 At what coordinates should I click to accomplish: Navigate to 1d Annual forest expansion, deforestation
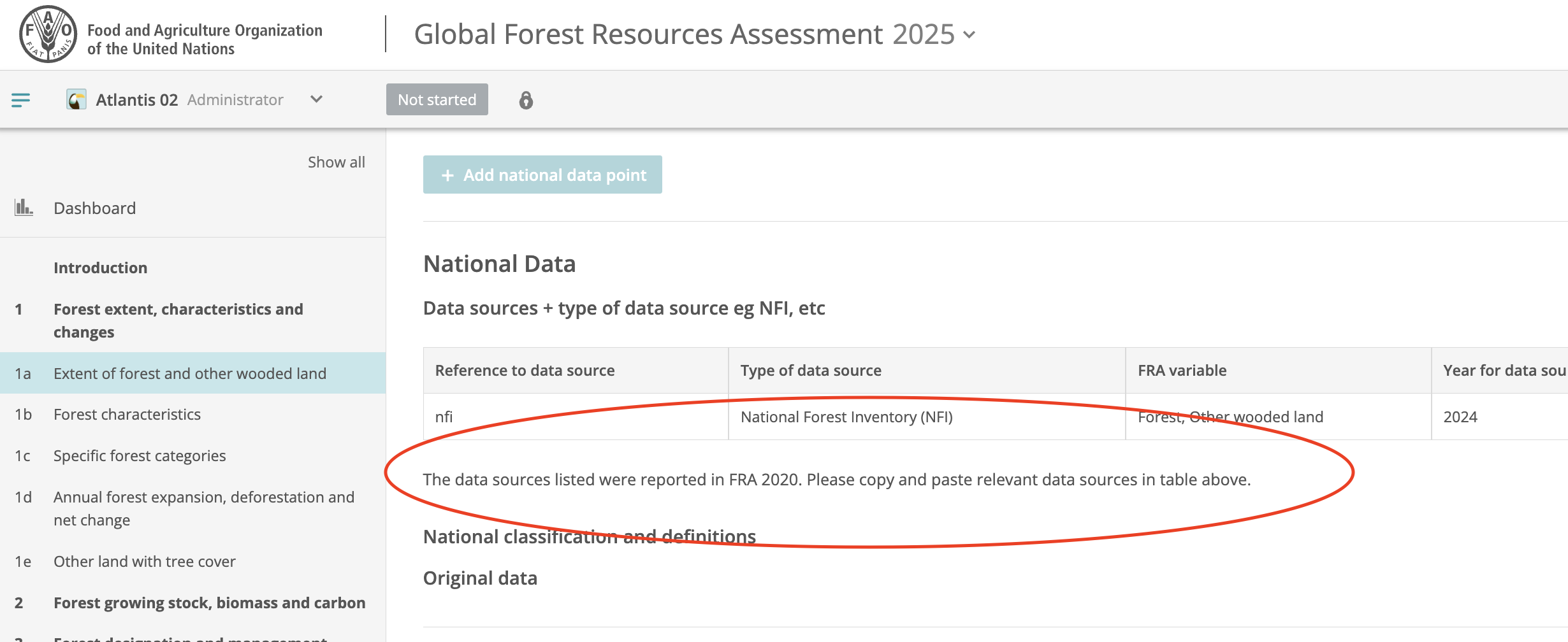[204, 497]
